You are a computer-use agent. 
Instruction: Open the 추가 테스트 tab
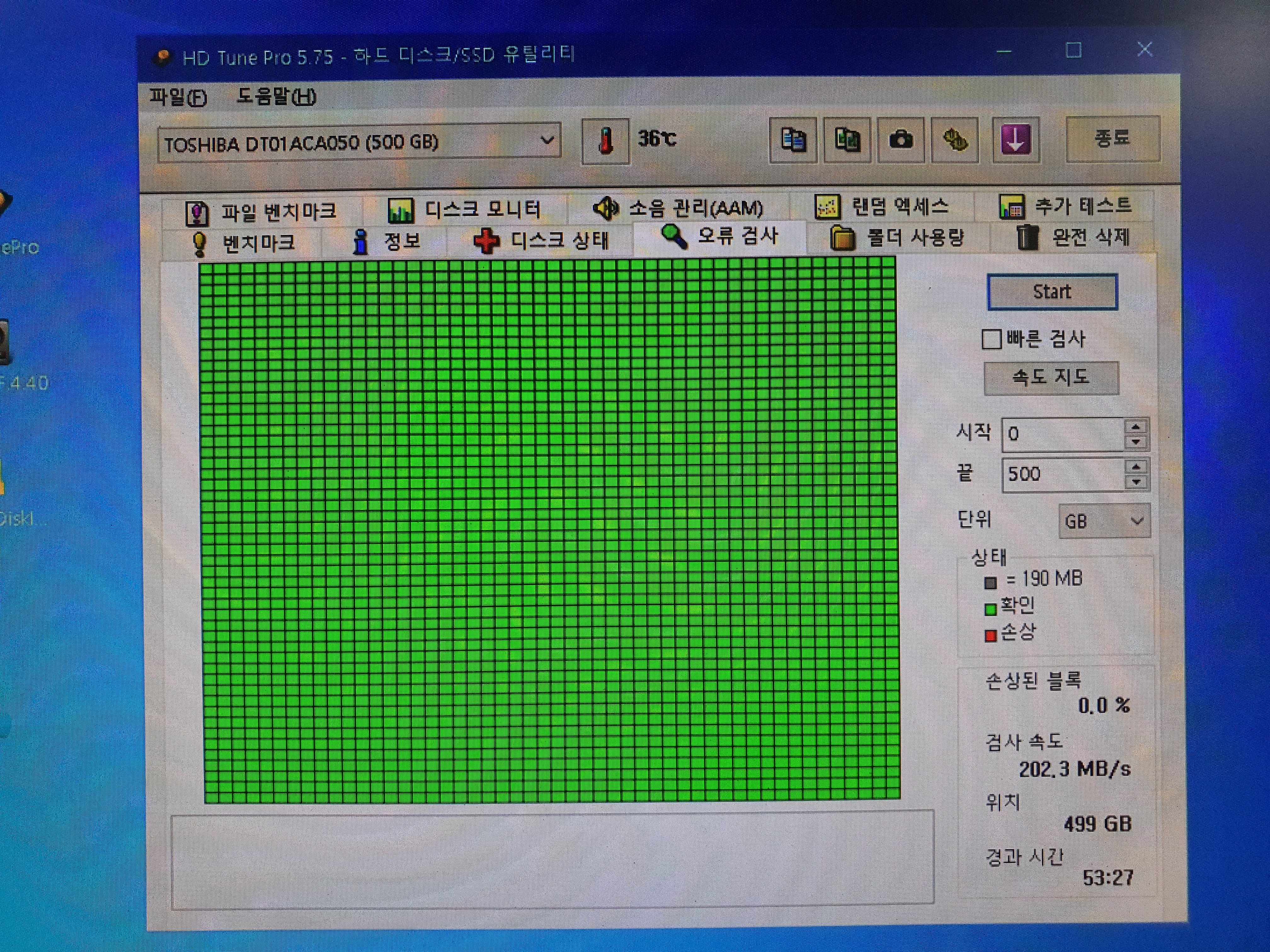click(x=1066, y=206)
